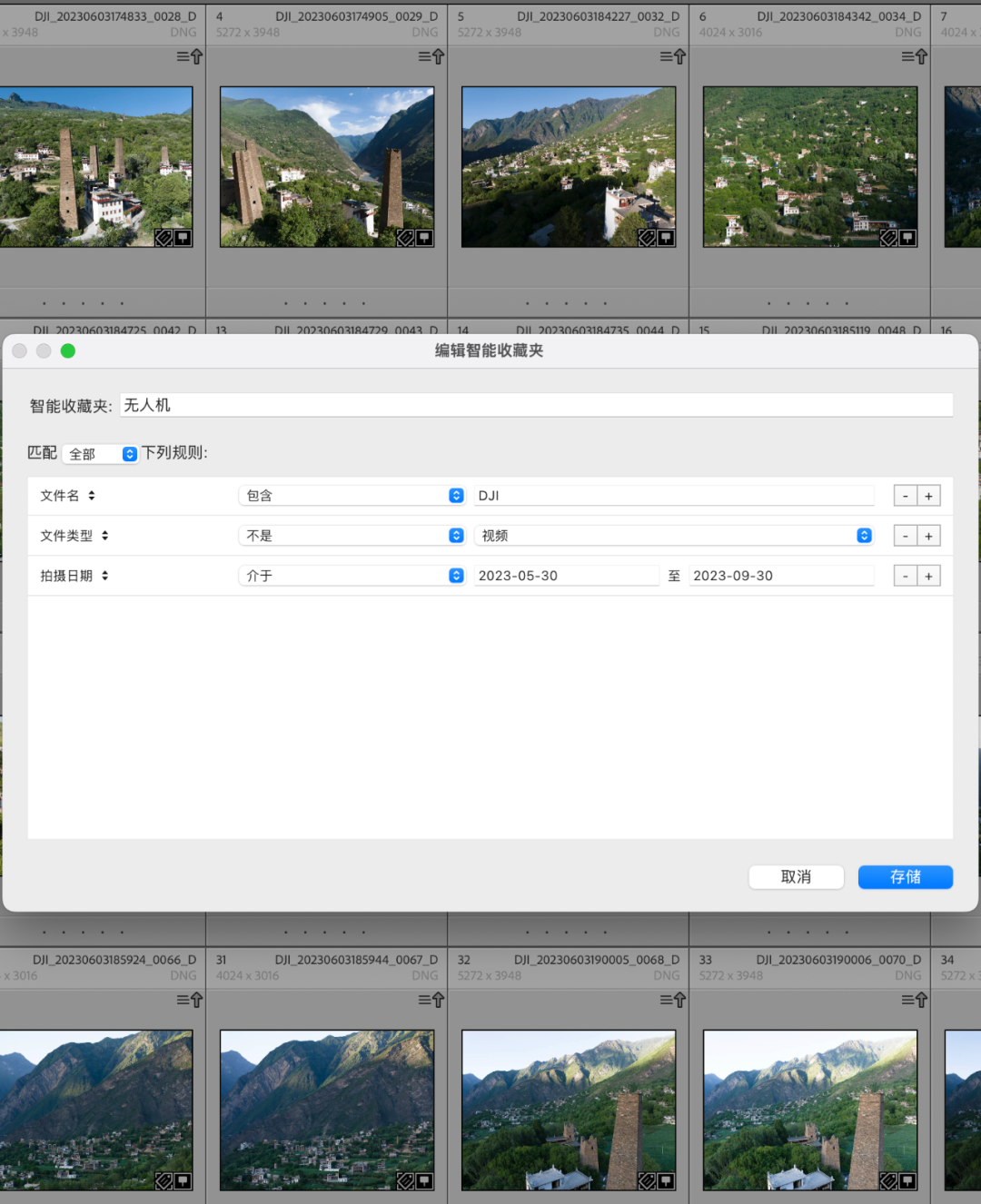Select the DJI_0067 mountain thumbnail

tap(327, 1110)
